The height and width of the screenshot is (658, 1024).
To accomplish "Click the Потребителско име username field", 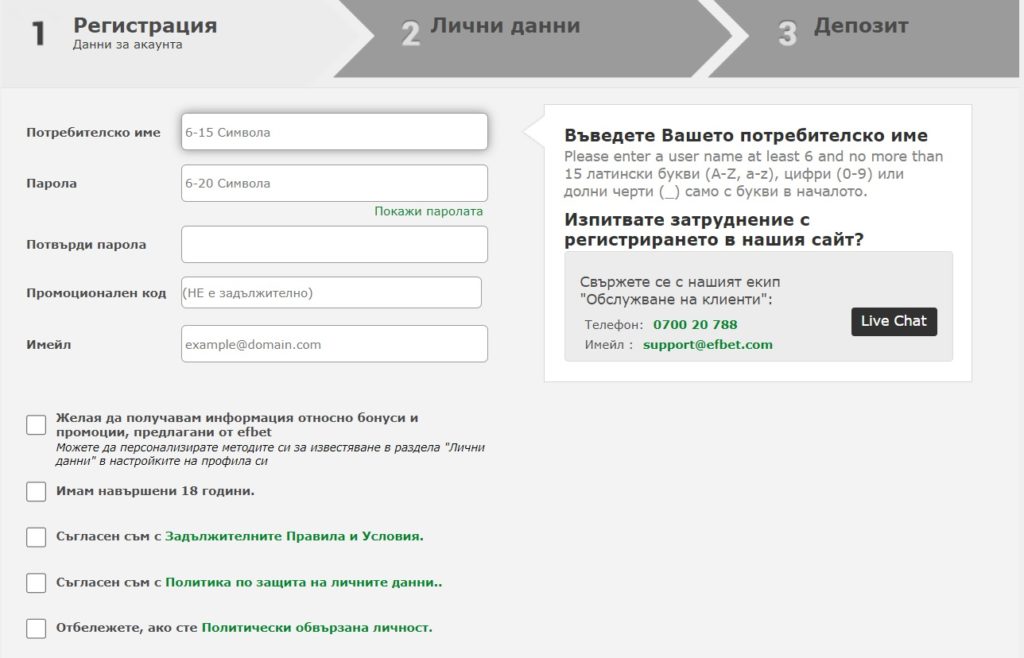I will (334, 132).
